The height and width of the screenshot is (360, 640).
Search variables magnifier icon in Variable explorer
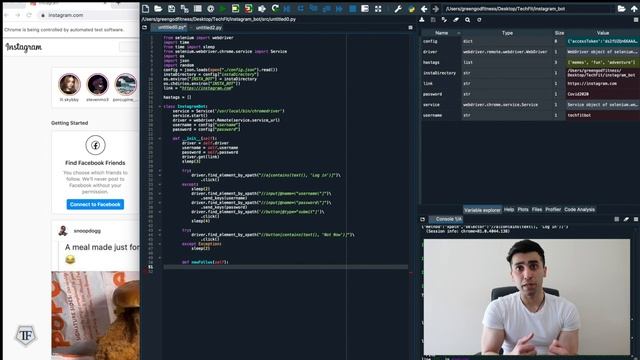point(467,20)
